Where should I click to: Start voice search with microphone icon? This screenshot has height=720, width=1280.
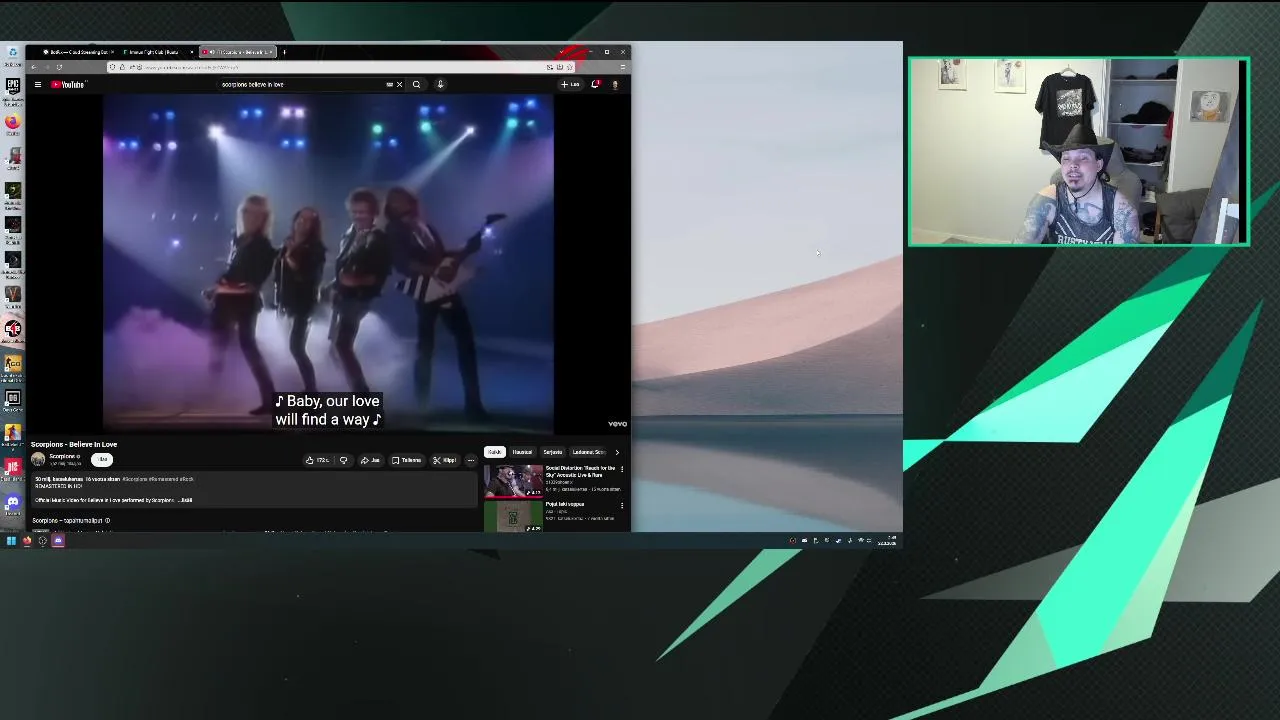point(440,84)
